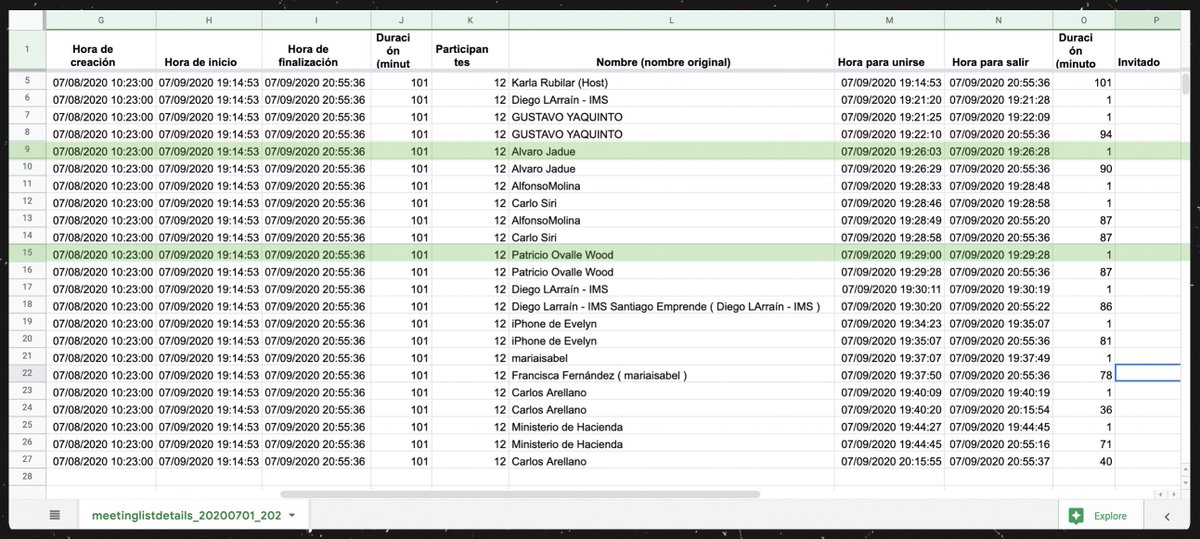Image resolution: width=1200 pixels, height=539 pixels.
Task: Select column J header
Action: coord(401,19)
